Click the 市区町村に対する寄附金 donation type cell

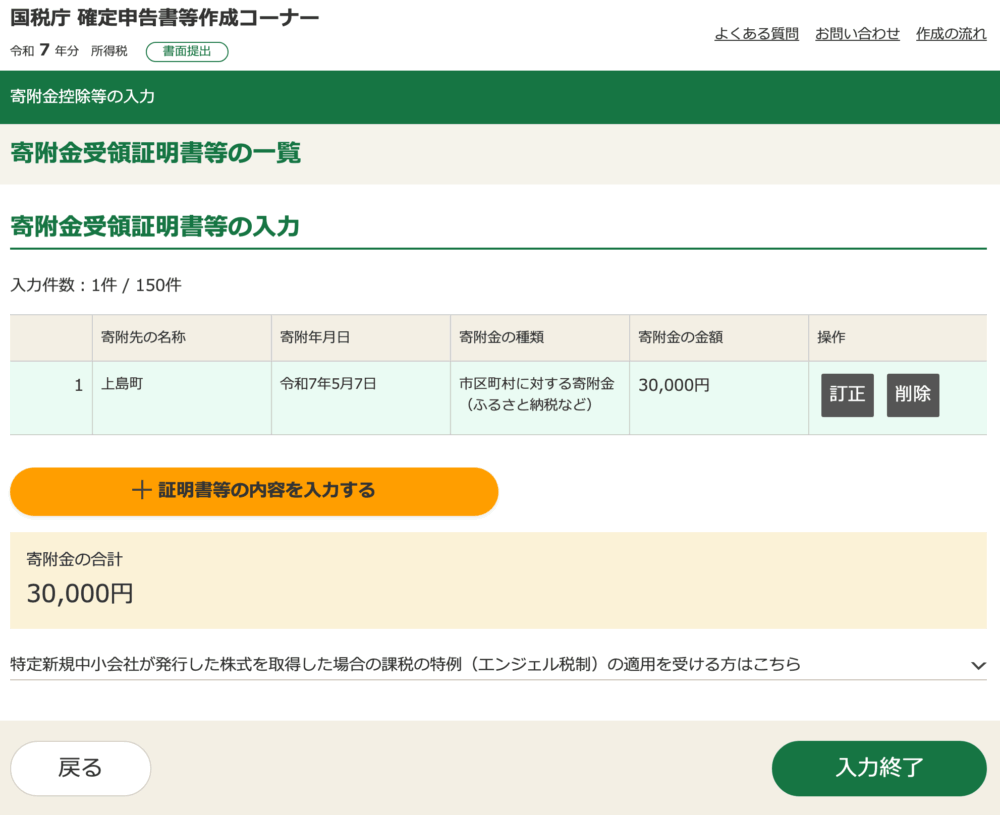point(537,394)
